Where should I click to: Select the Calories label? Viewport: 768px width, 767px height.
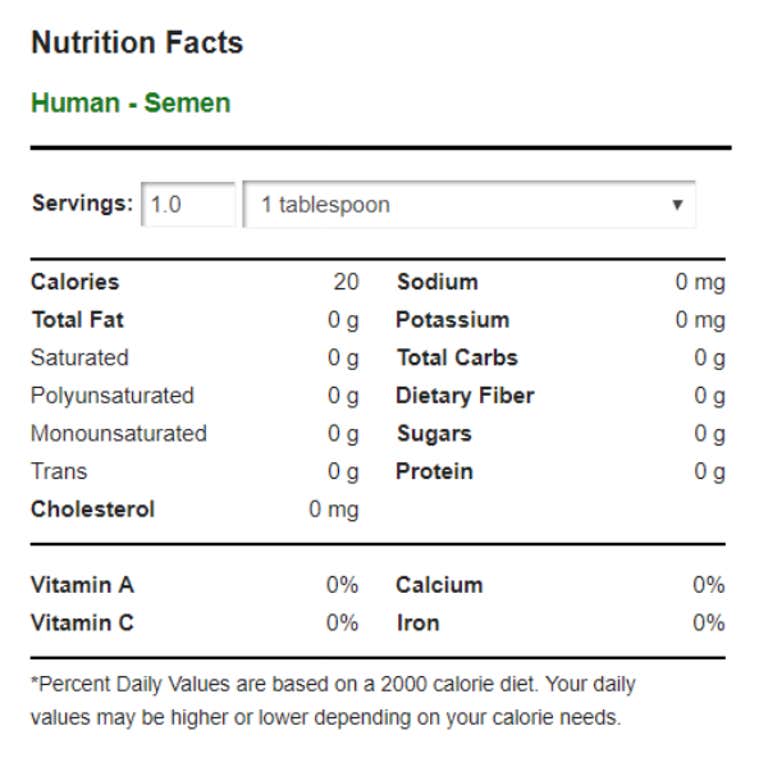pos(75,282)
